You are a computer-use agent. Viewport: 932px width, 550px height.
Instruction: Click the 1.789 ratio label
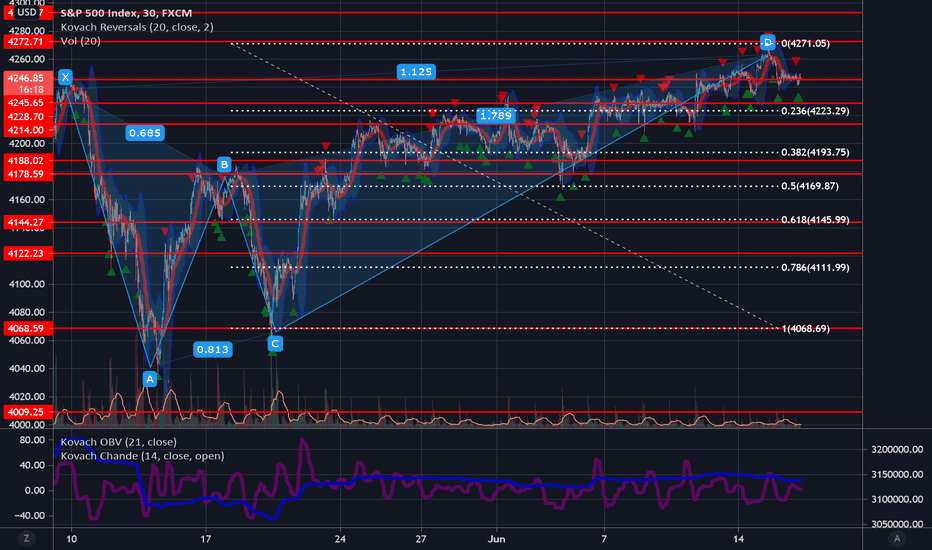click(496, 115)
